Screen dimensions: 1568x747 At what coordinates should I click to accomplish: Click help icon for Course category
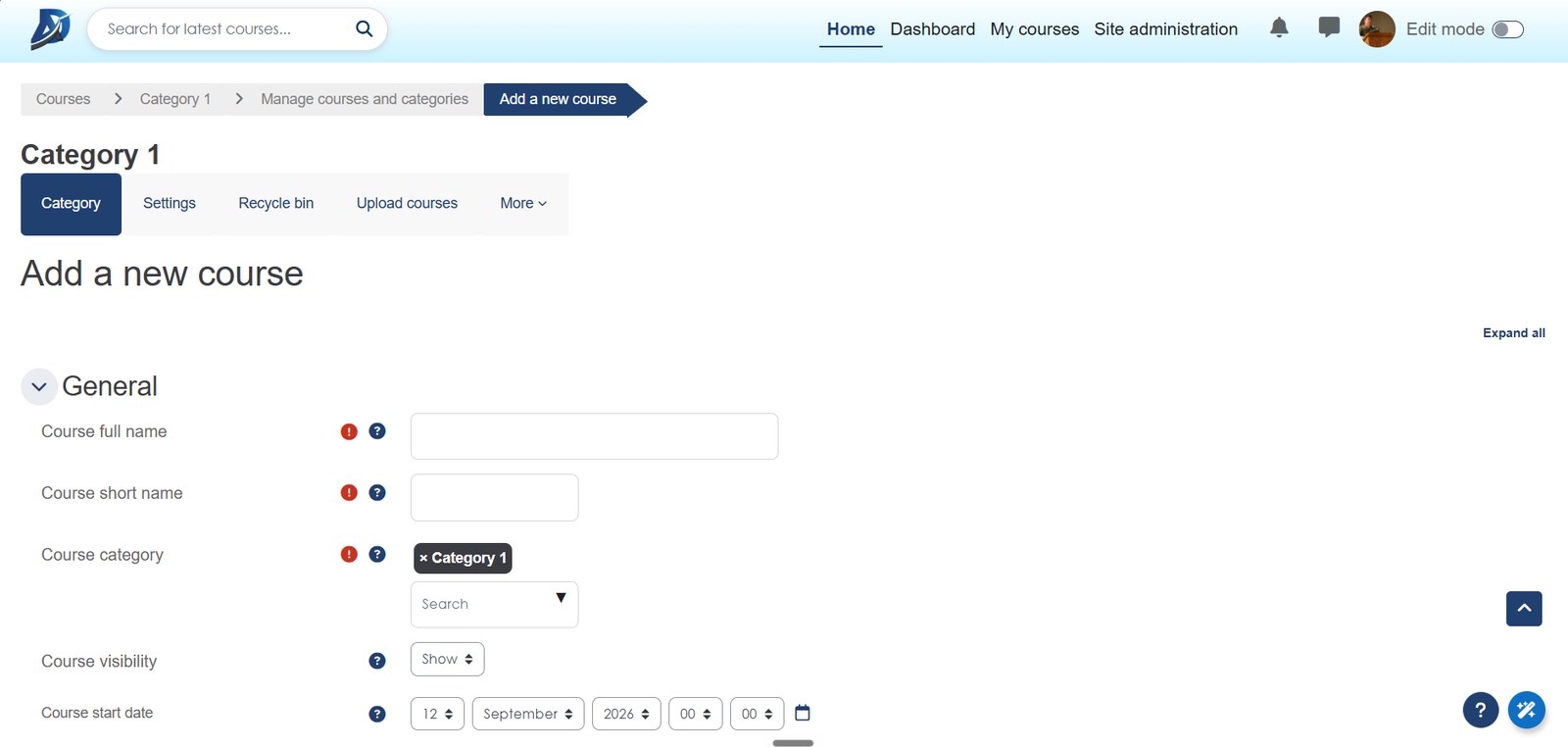(x=377, y=555)
